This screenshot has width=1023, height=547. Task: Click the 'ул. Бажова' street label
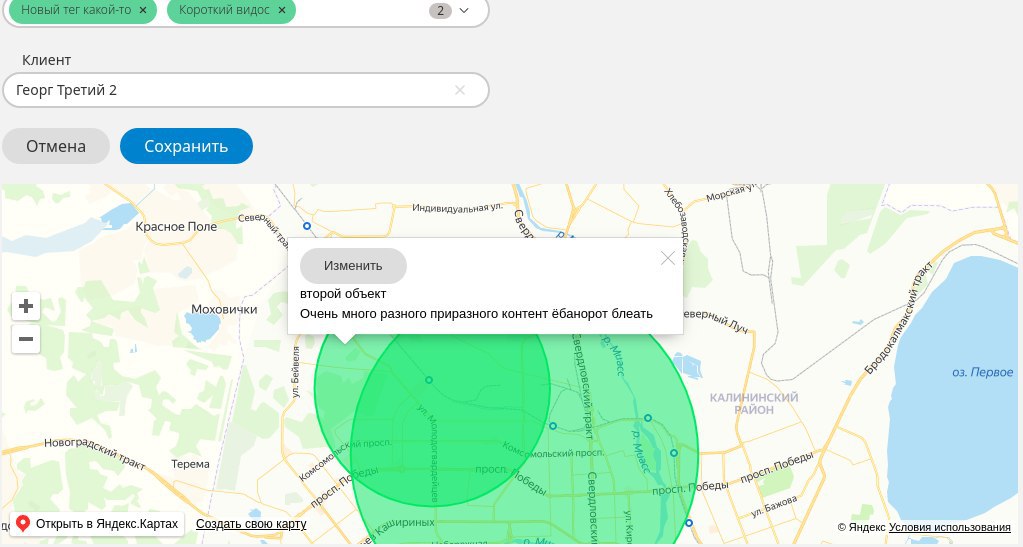coord(774,507)
